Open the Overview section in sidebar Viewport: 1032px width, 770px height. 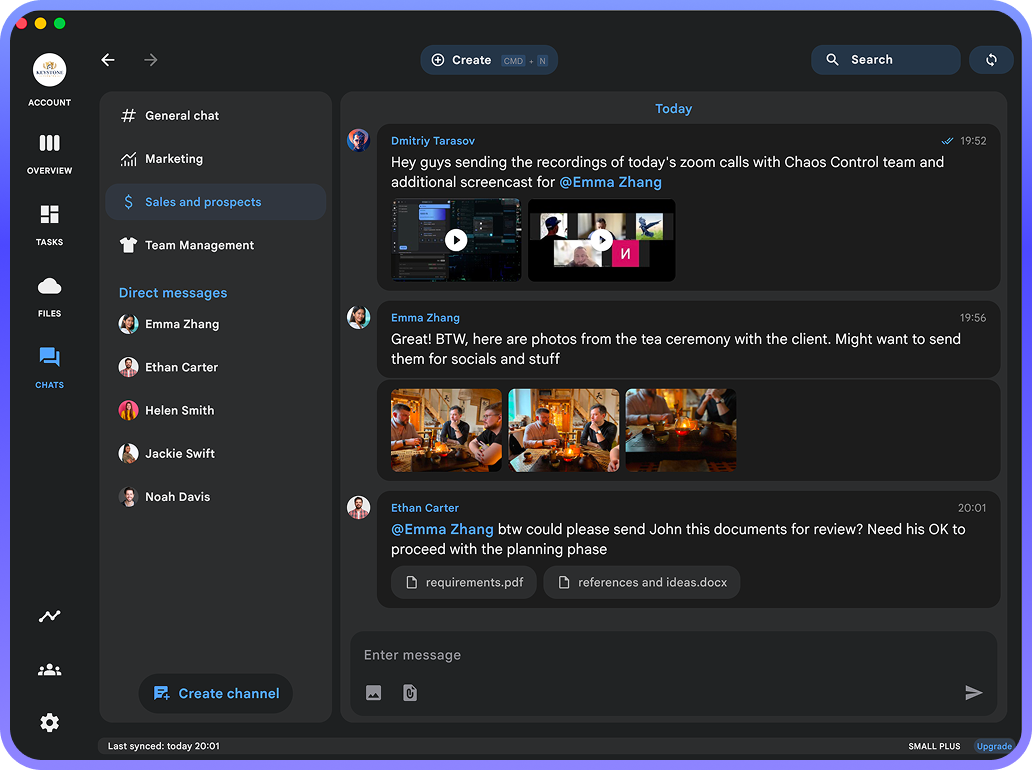pos(49,153)
